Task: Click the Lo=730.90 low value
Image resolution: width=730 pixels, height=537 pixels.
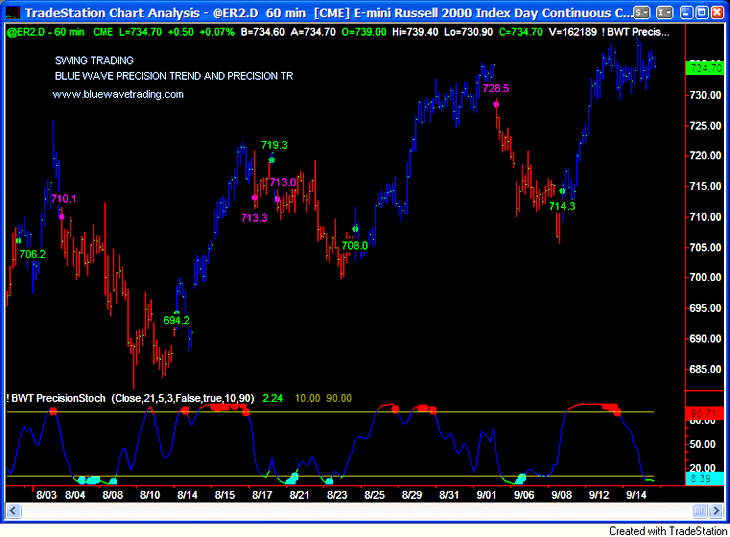Action: [x=468, y=32]
